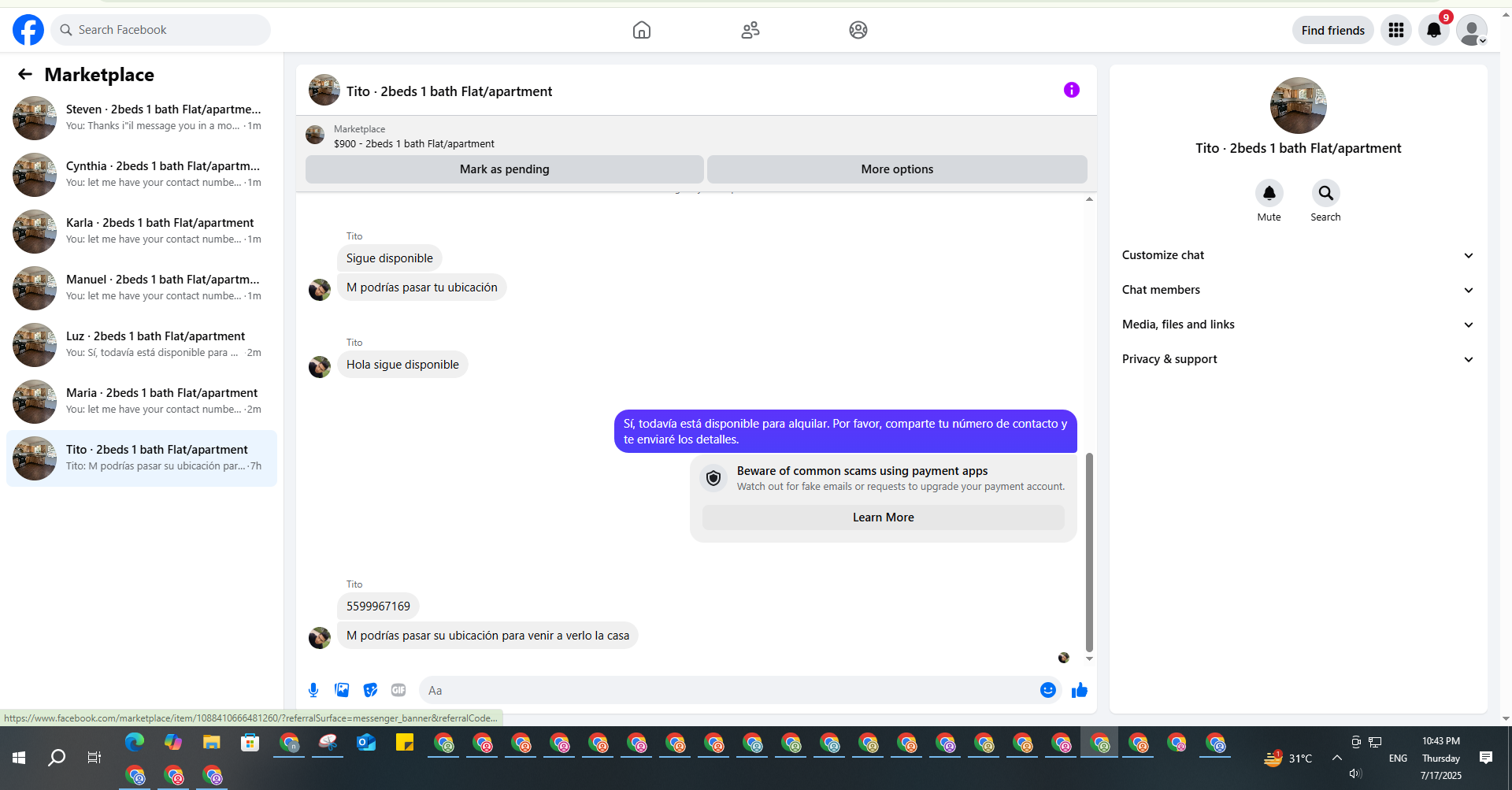Open the weather widget showing 31°C
Screen dimensions: 1512x790
point(1288,758)
